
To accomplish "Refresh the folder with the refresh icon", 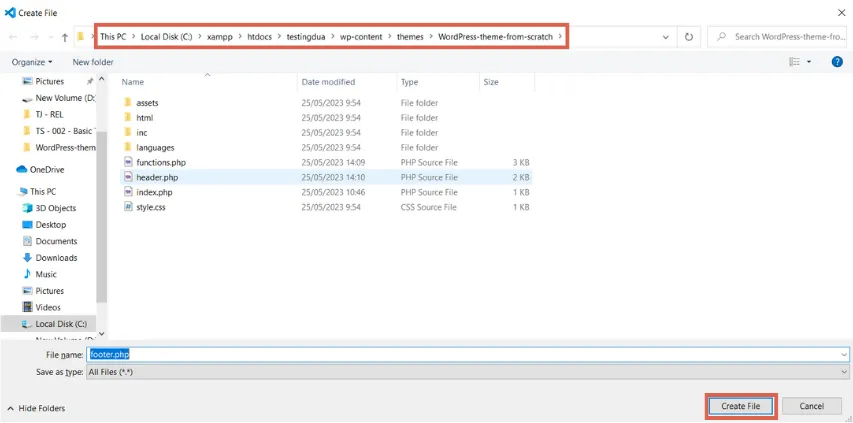I will (x=689, y=37).
